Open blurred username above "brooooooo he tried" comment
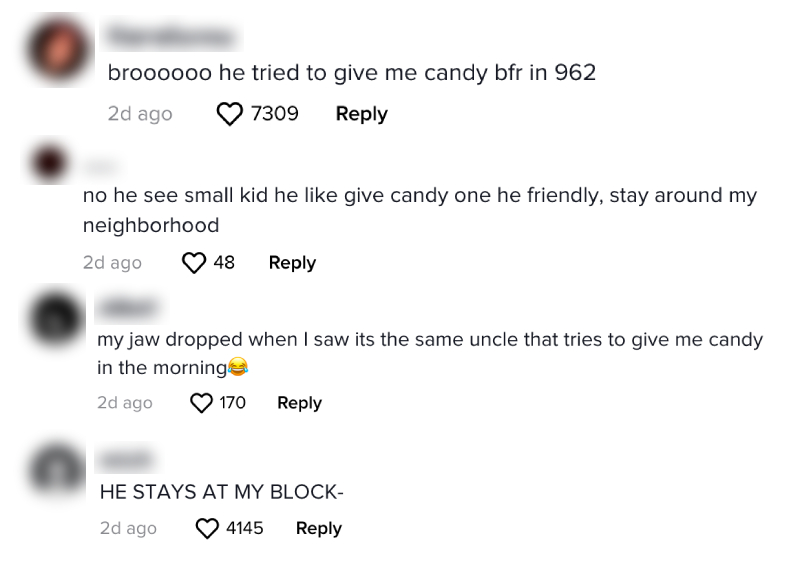Image resolution: width=800 pixels, height=567 pixels. (172, 38)
